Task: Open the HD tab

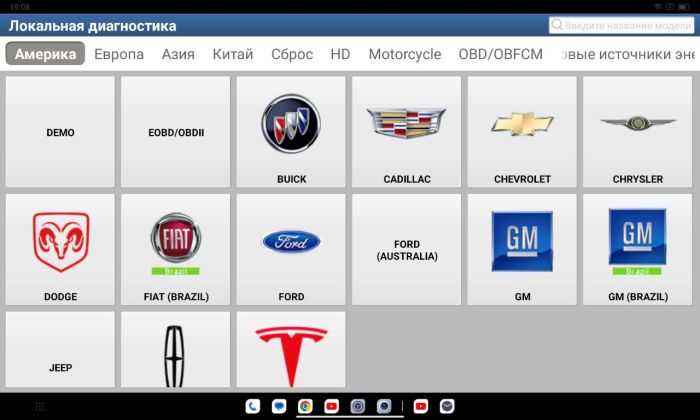Action: [x=340, y=54]
